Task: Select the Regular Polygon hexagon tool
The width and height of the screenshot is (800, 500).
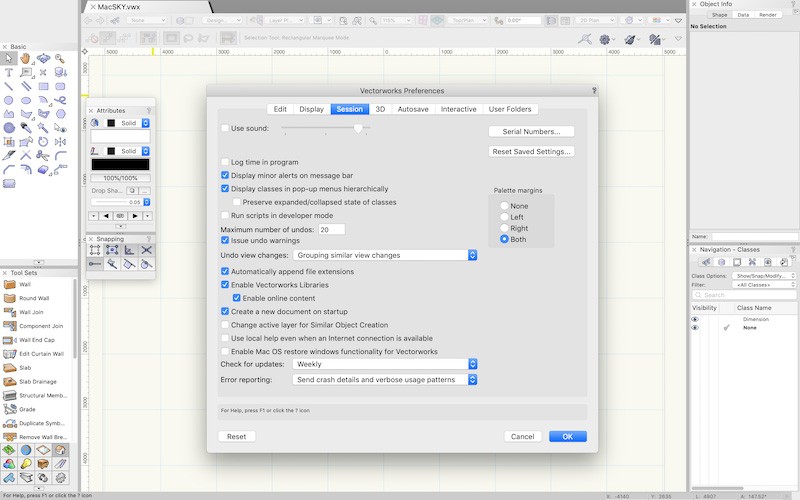Action: click(x=60, y=114)
